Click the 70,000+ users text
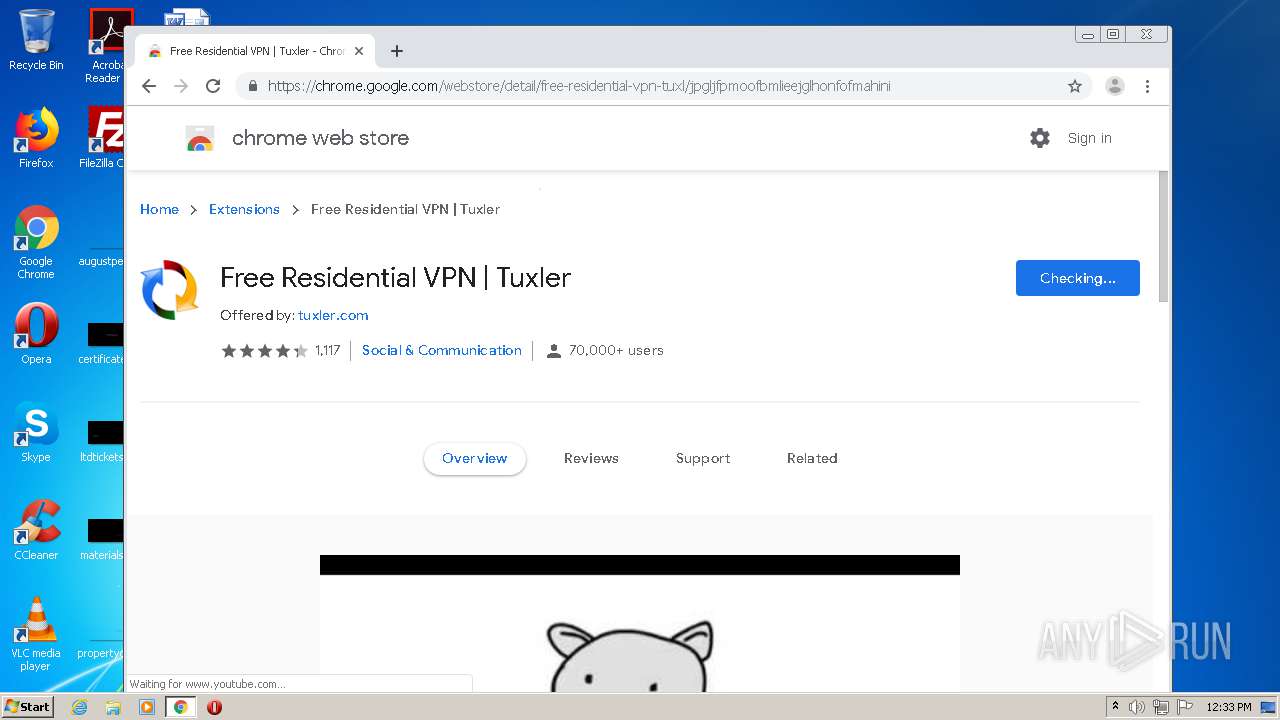This screenshot has width=1280, height=720. 616,350
